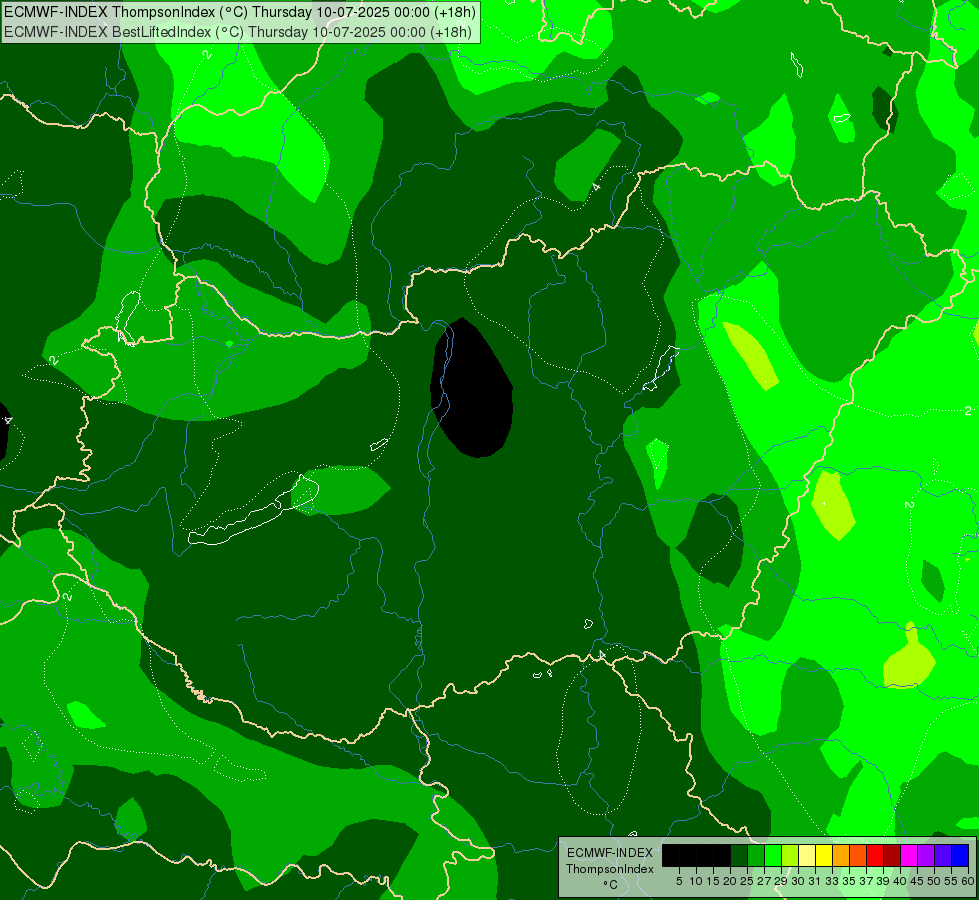Click the legend tick value 37
979x900 pixels.
(867, 881)
